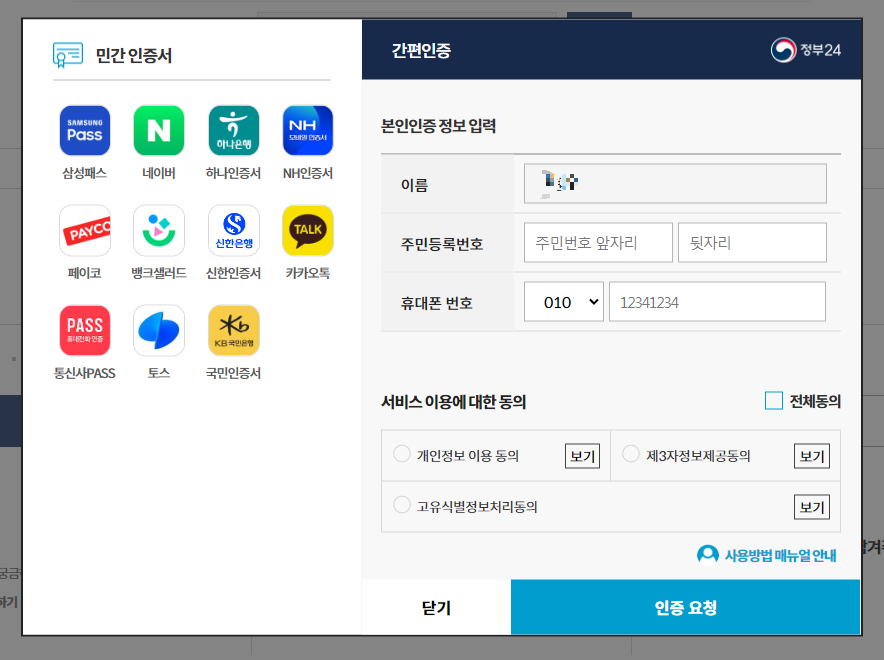View details for 제3자정보제공동의 (보기)

(812, 456)
